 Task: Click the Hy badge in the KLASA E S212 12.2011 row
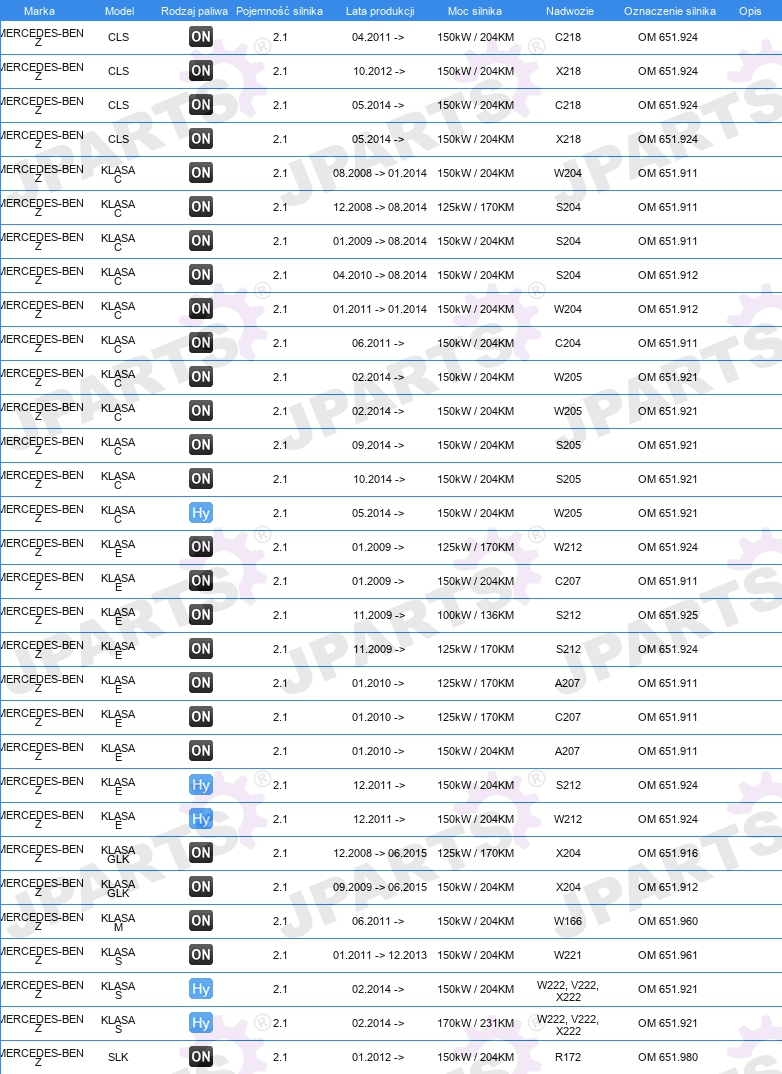[201, 784]
